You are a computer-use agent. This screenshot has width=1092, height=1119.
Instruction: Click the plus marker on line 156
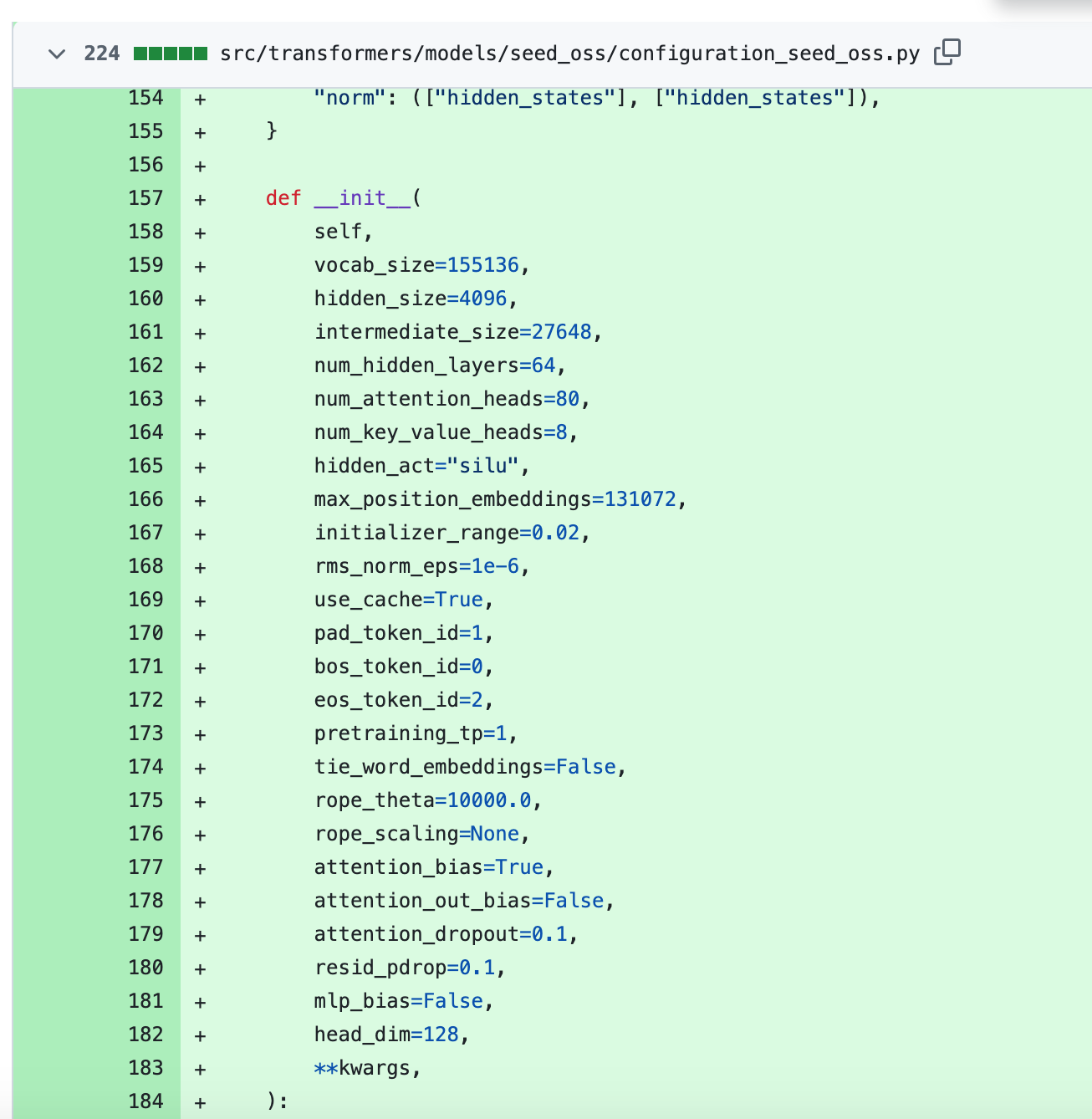(x=200, y=166)
